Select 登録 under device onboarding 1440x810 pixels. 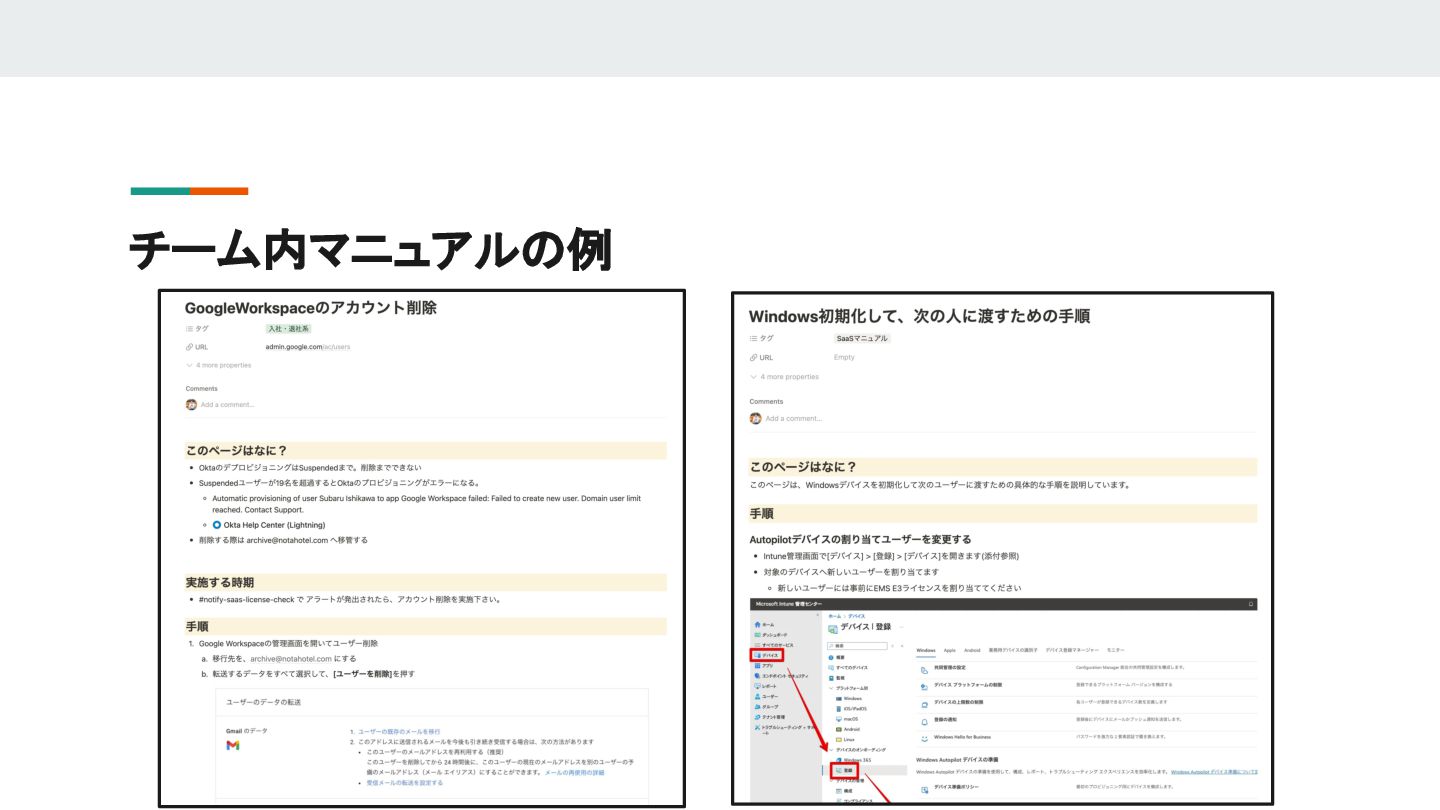point(844,770)
